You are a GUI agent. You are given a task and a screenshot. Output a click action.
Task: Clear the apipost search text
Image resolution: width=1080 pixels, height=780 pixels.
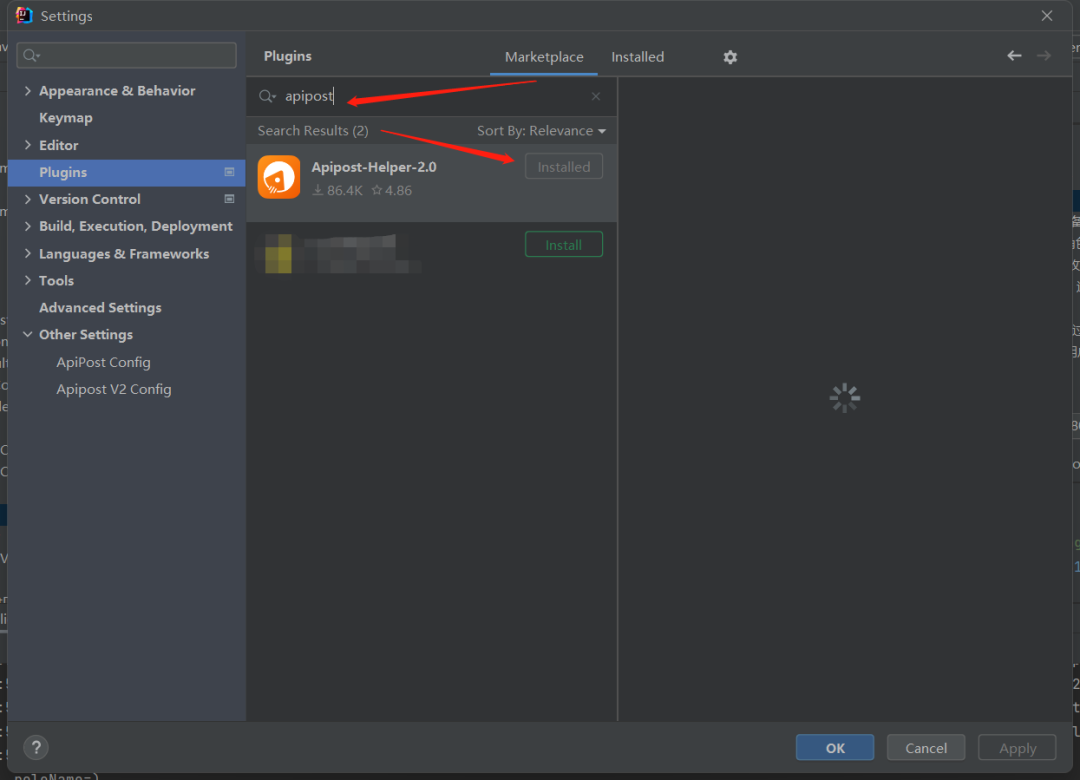[596, 96]
